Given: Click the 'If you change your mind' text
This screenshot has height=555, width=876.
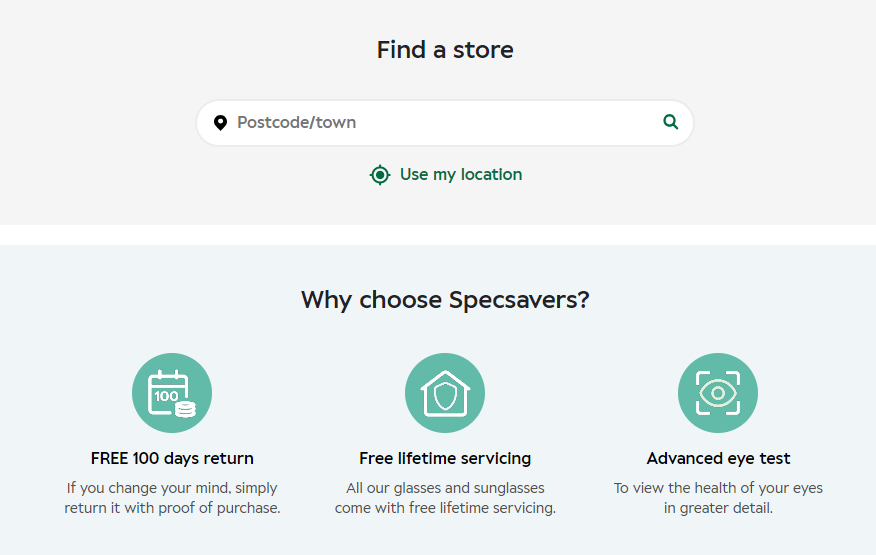Looking at the screenshot, I should (x=172, y=488).
